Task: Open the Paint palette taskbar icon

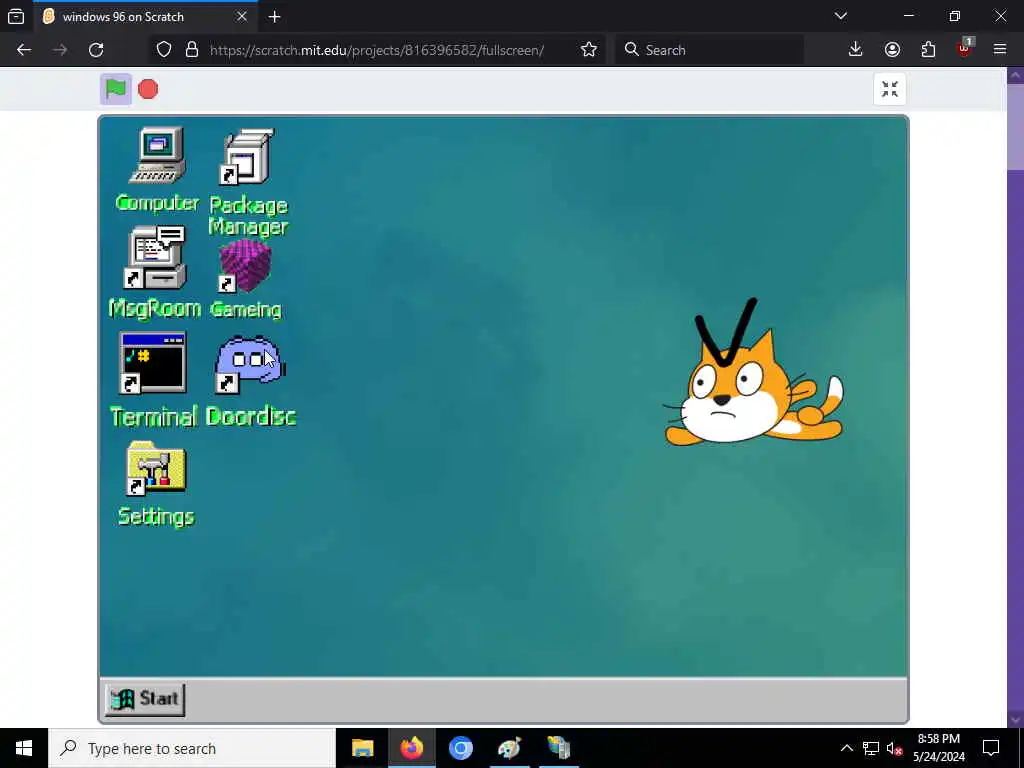Action: [509, 748]
